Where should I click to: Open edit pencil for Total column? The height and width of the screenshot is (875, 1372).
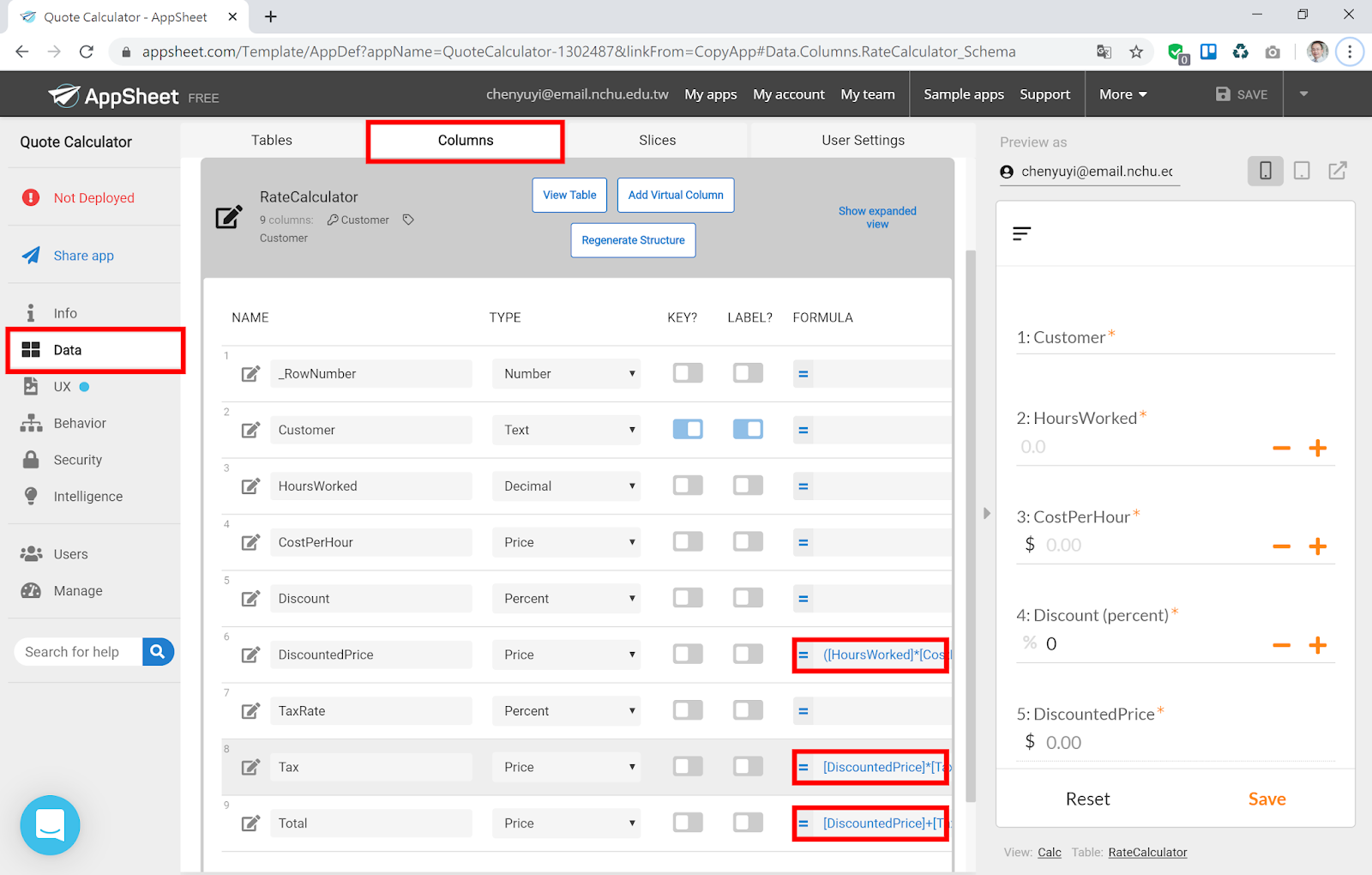pyautogui.click(x=250, y=824)
